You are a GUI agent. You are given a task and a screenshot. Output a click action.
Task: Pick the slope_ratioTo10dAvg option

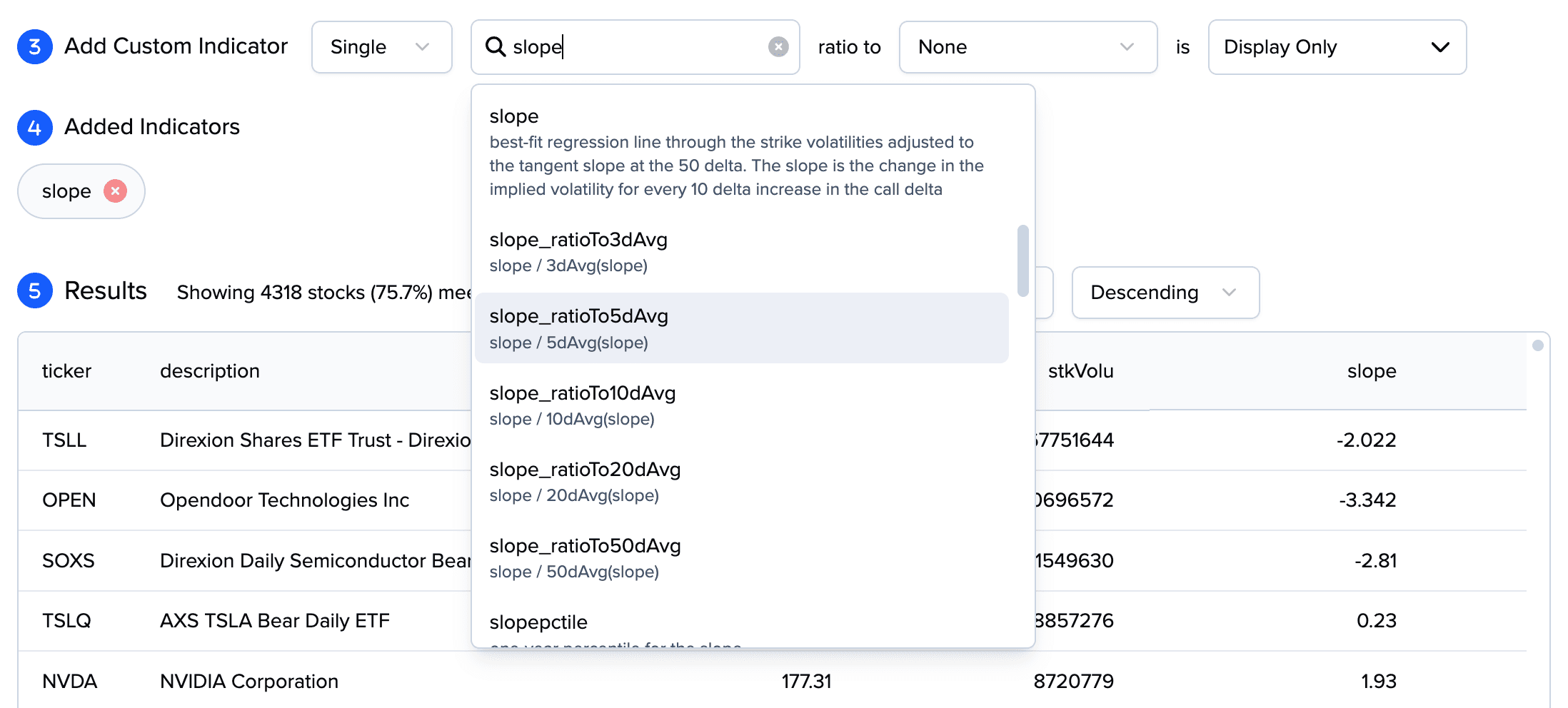(742, 405)
